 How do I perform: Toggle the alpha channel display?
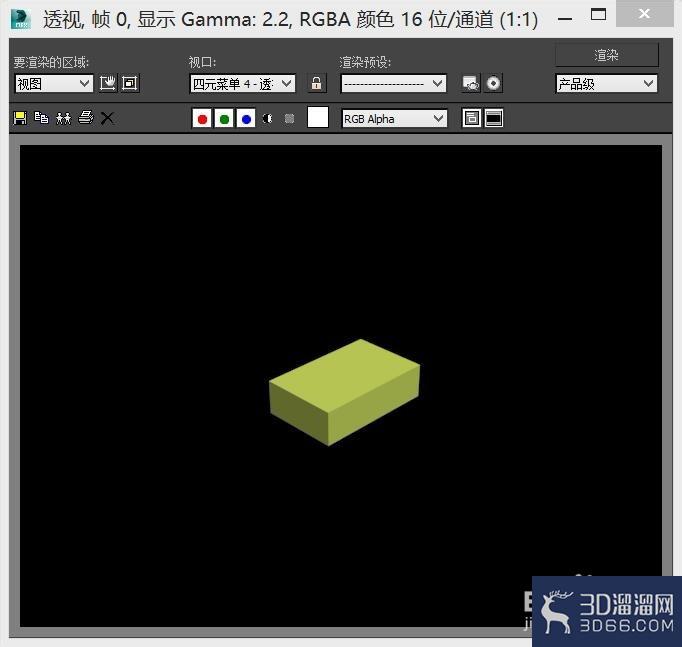[267, 118]
